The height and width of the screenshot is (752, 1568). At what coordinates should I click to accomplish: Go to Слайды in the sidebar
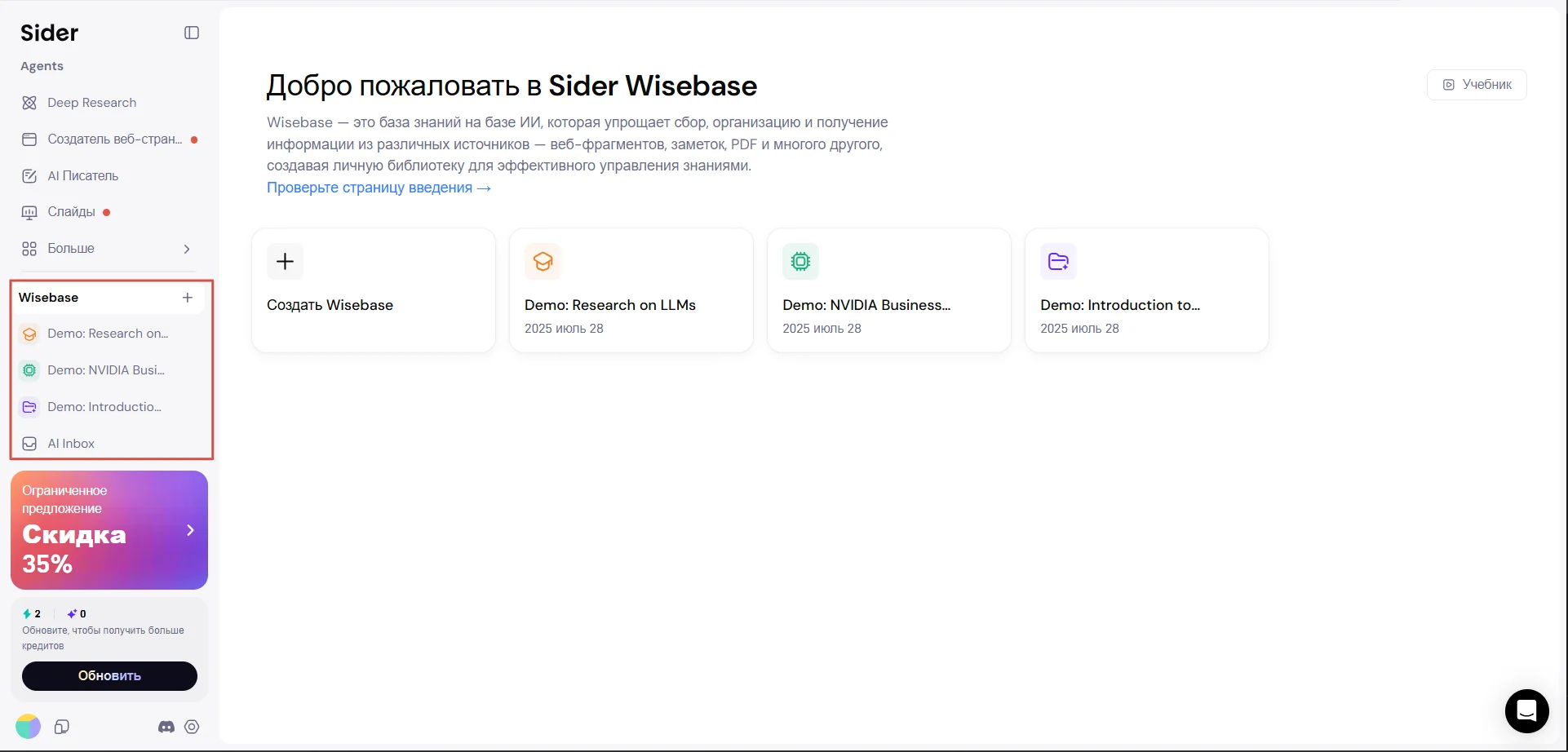109,212
